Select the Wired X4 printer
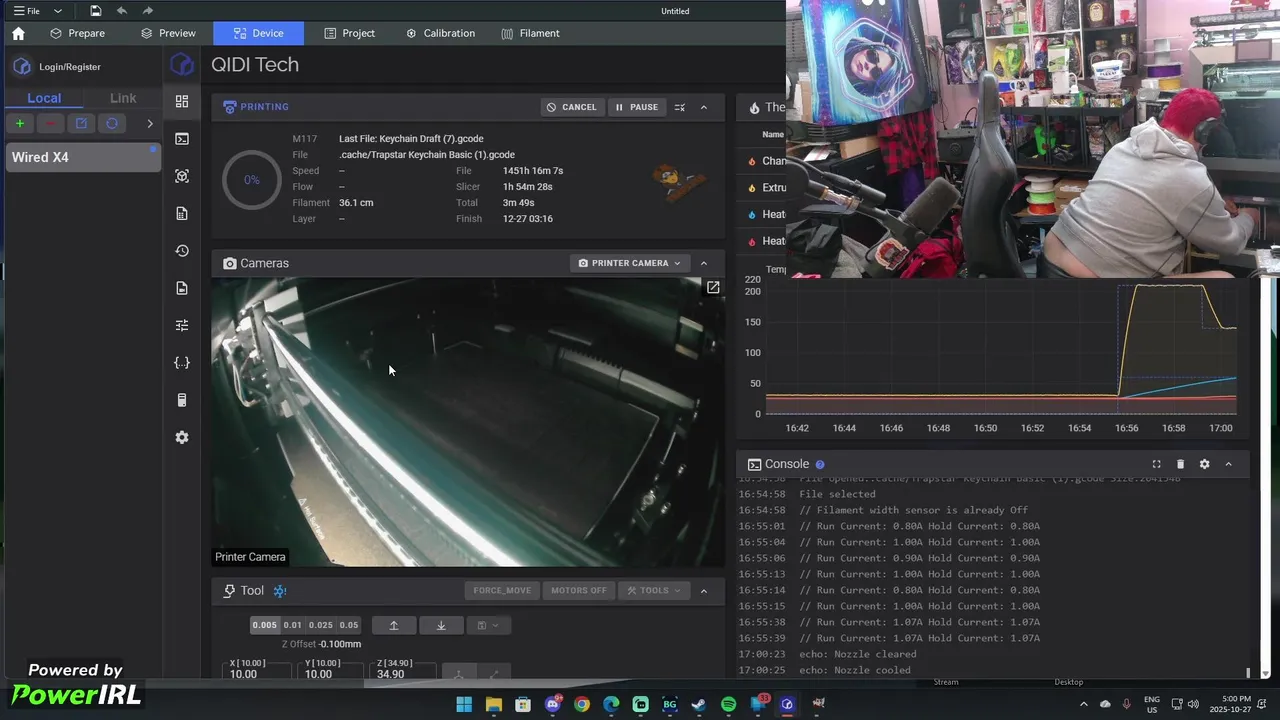Image resolution: width=1280 pixels, height=720 pixels. coord(83,157)
